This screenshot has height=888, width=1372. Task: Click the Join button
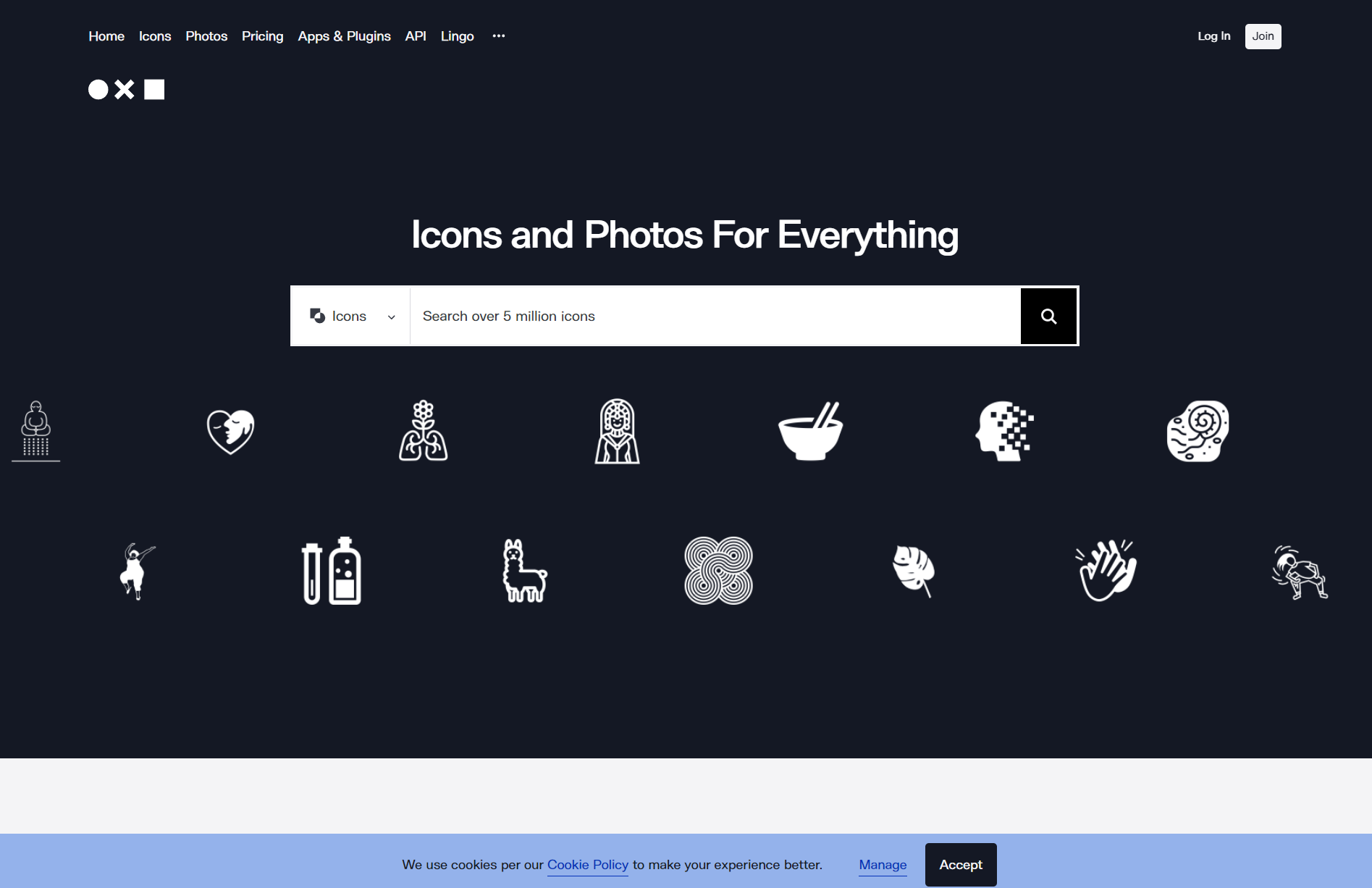point(1263,36)
